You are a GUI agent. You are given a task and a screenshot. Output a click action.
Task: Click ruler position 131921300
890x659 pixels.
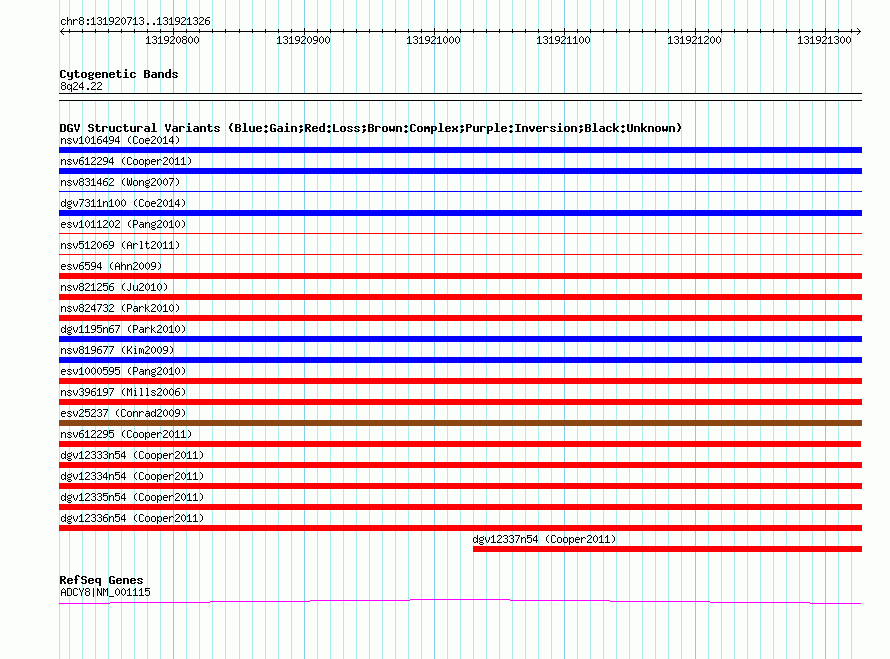(x=824, y=40)
